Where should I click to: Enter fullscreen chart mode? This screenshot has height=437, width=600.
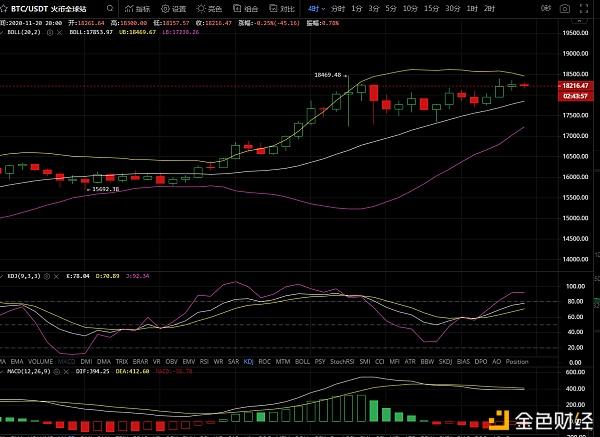pyautogui.click(x=584, y=8)
